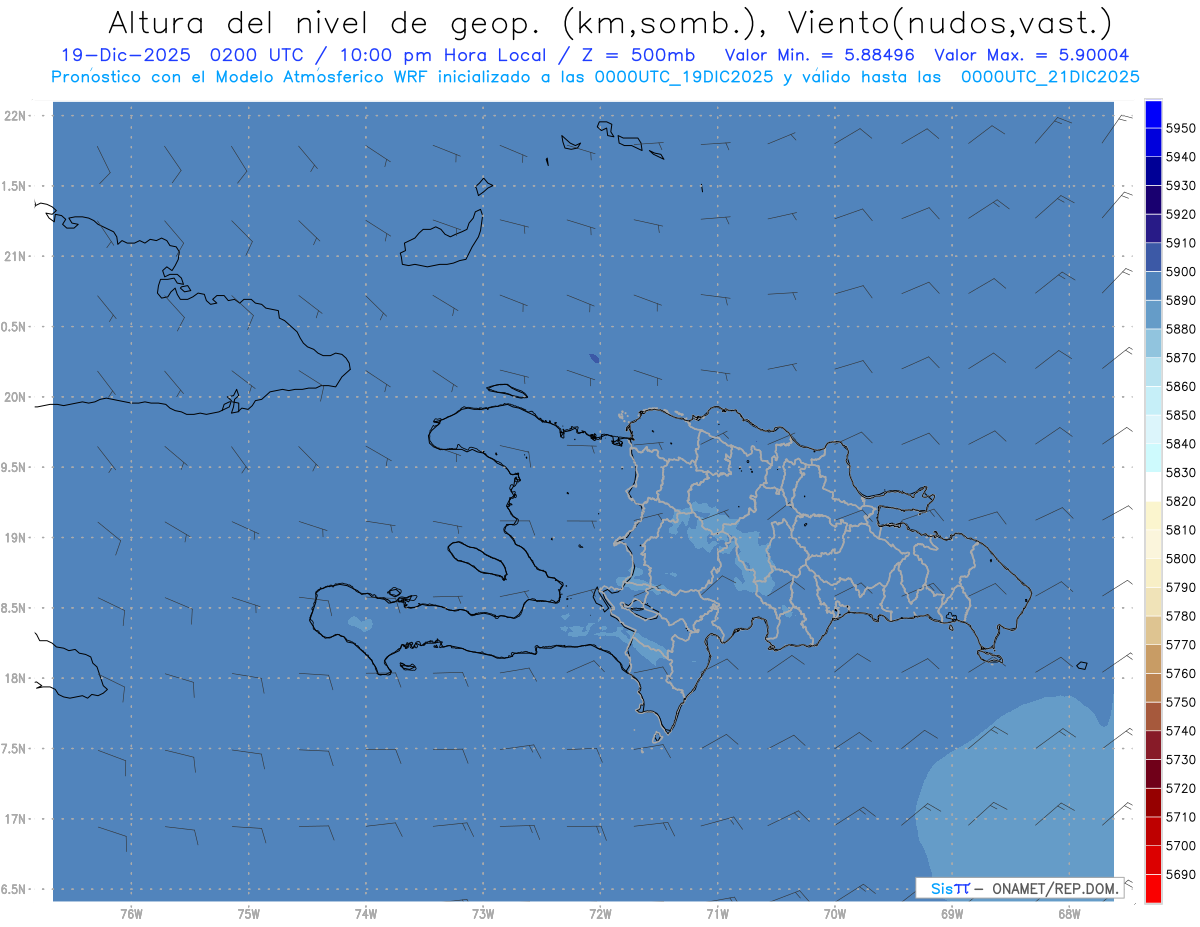Pick the tan band between 5770 and 5760
Image resolution: width=1200 pixels, height=927 pixels.
coord(1153,659)
